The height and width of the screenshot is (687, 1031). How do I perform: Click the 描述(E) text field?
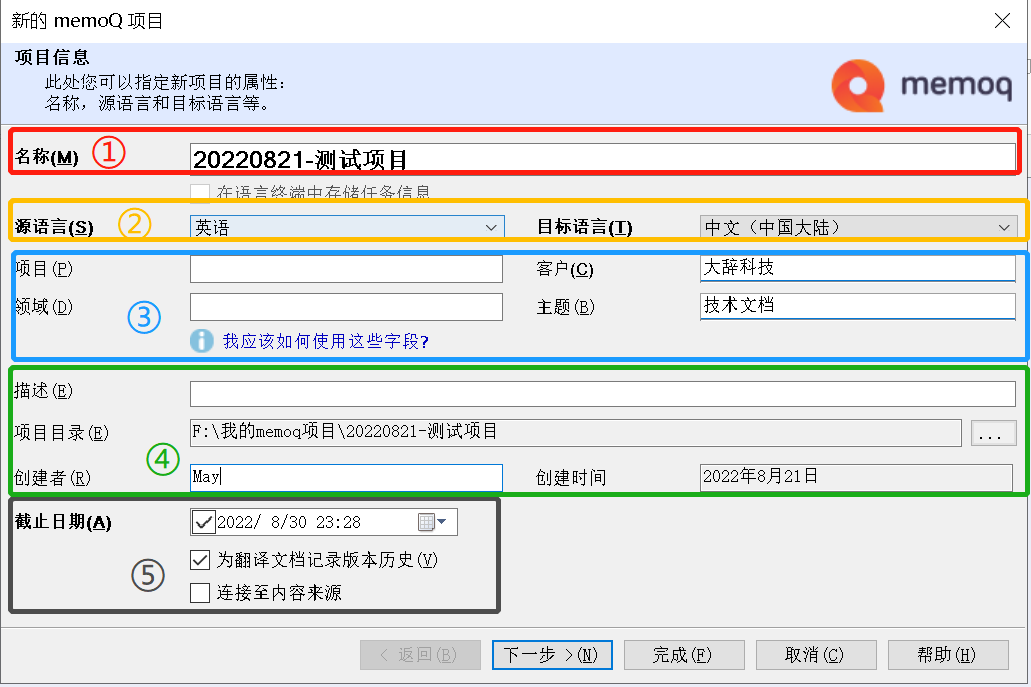click(603, 394)
